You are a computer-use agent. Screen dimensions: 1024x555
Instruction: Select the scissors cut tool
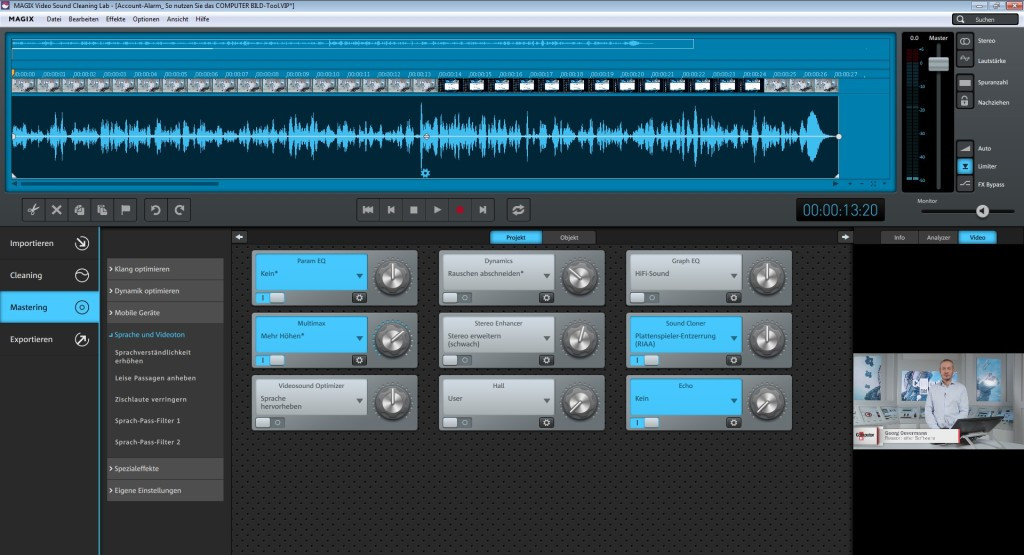pyautogui.click(x=33, y=210)
